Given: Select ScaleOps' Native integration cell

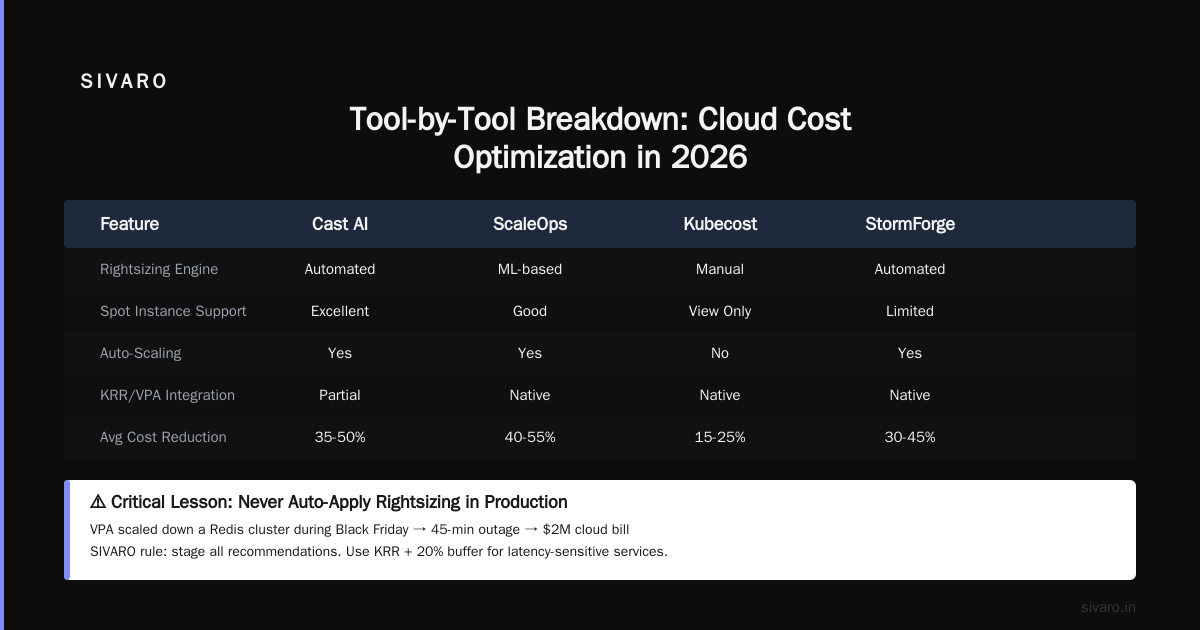Looking at the screenshot, I should pos(530,395).
